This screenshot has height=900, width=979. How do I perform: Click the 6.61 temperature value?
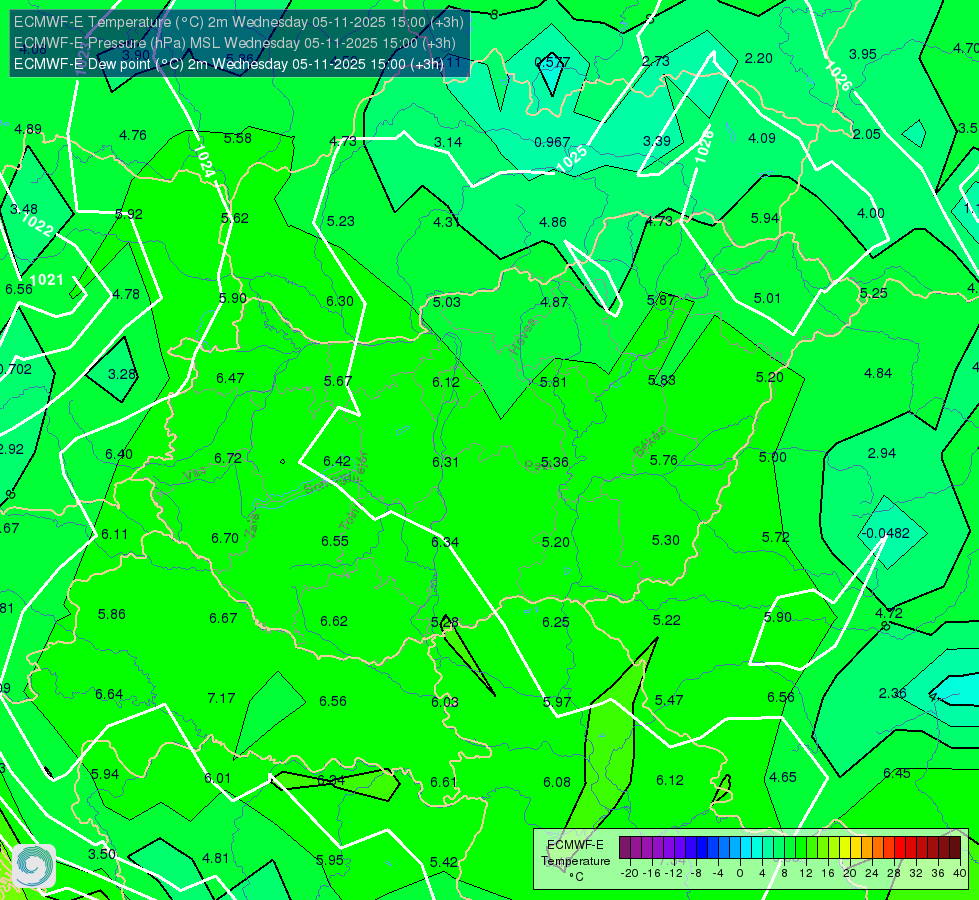pyautogui.click(x=444, y=783)
